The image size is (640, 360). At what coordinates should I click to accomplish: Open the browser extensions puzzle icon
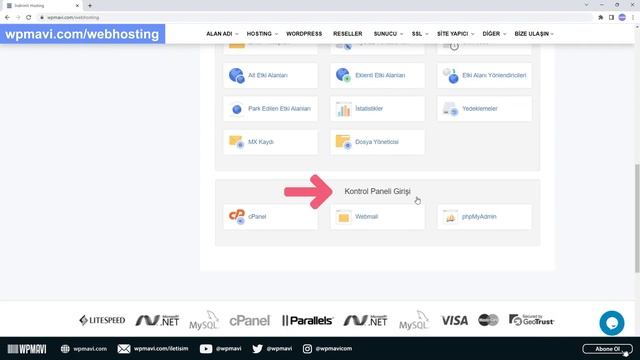pyautogui.click(x=600, y=18)
